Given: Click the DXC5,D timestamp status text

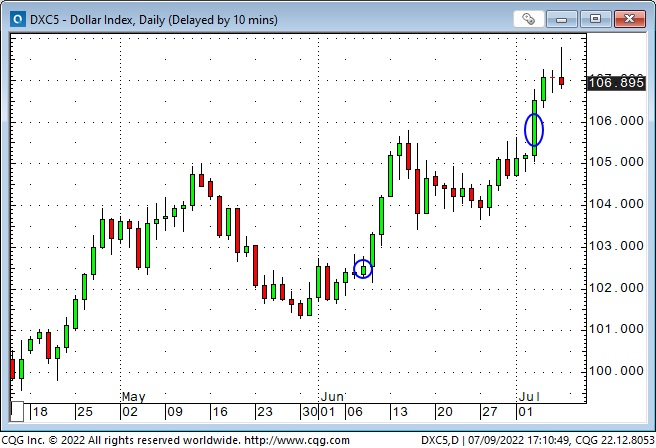Looking at the screenshot, I should click(537, 440).
